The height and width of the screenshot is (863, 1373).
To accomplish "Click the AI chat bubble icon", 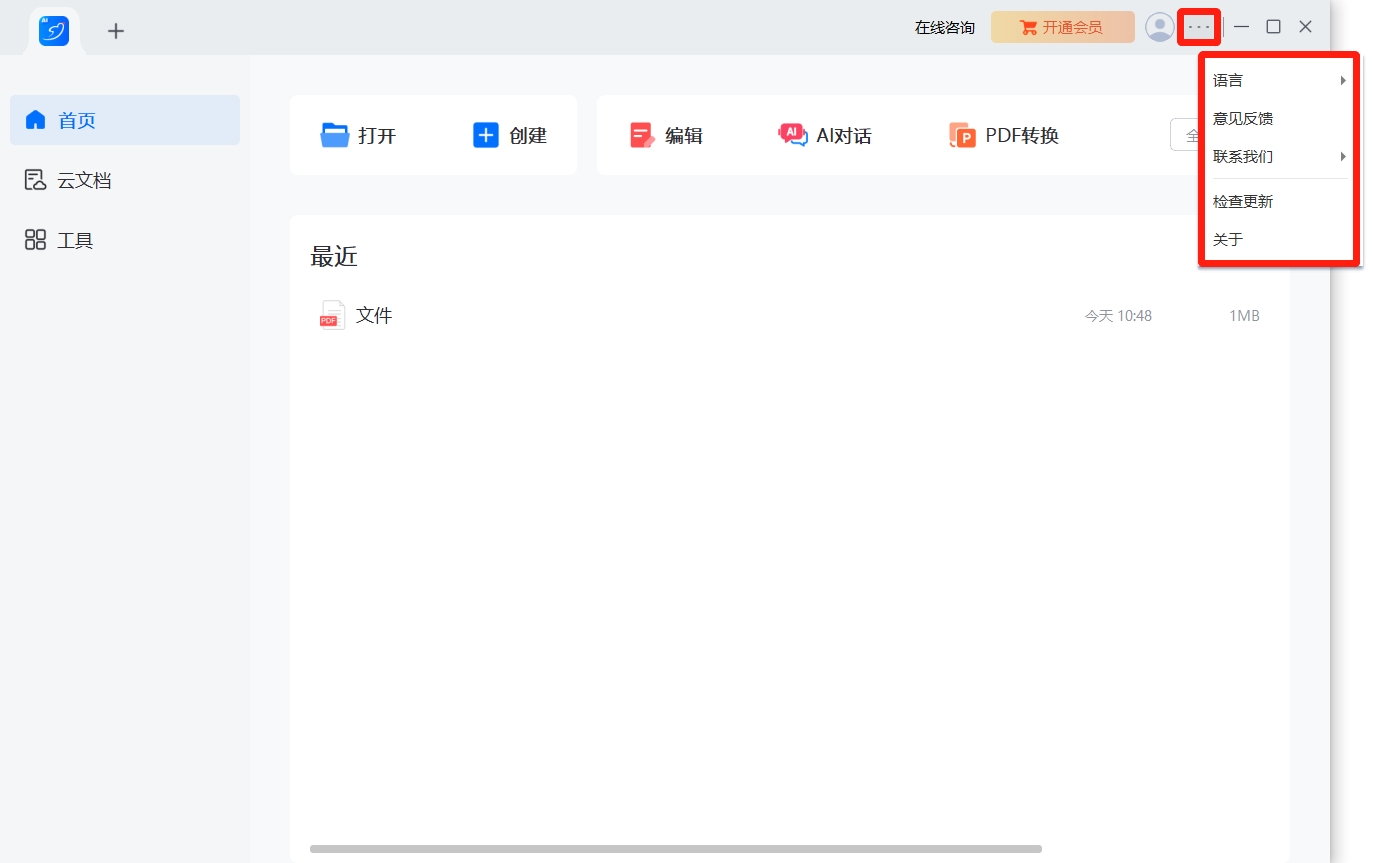I will point(793,135).
